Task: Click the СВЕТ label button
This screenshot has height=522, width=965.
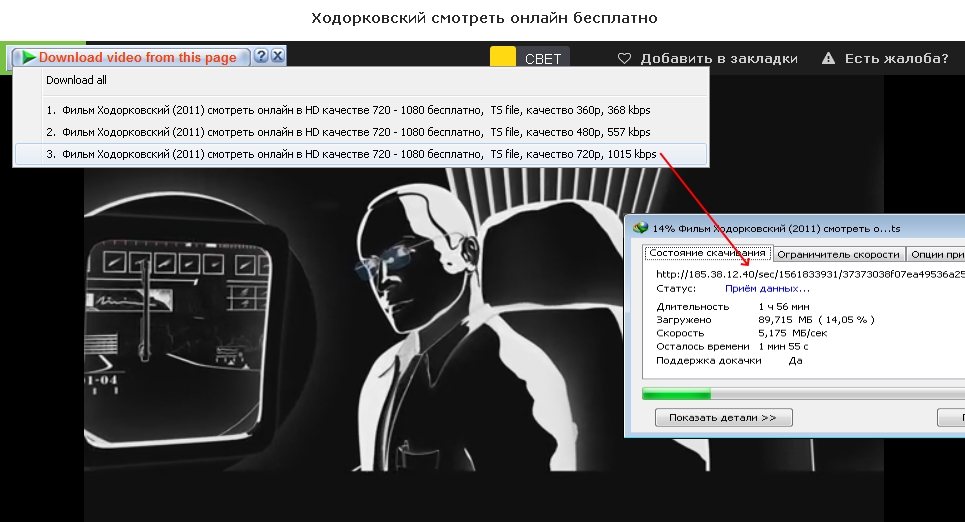Action: click(x=543, y=59)
